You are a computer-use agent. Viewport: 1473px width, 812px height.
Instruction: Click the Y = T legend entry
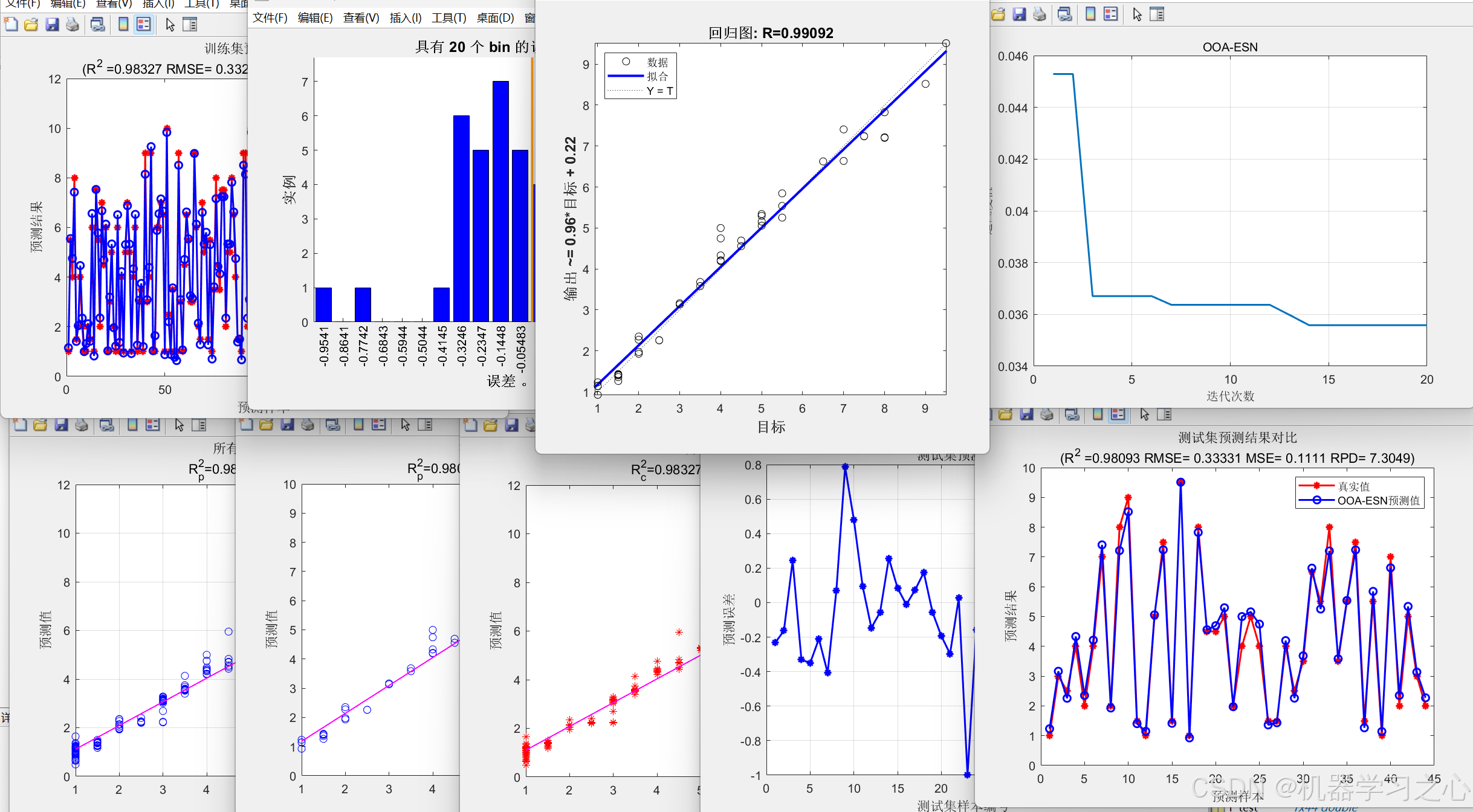(x=640, y=91)
